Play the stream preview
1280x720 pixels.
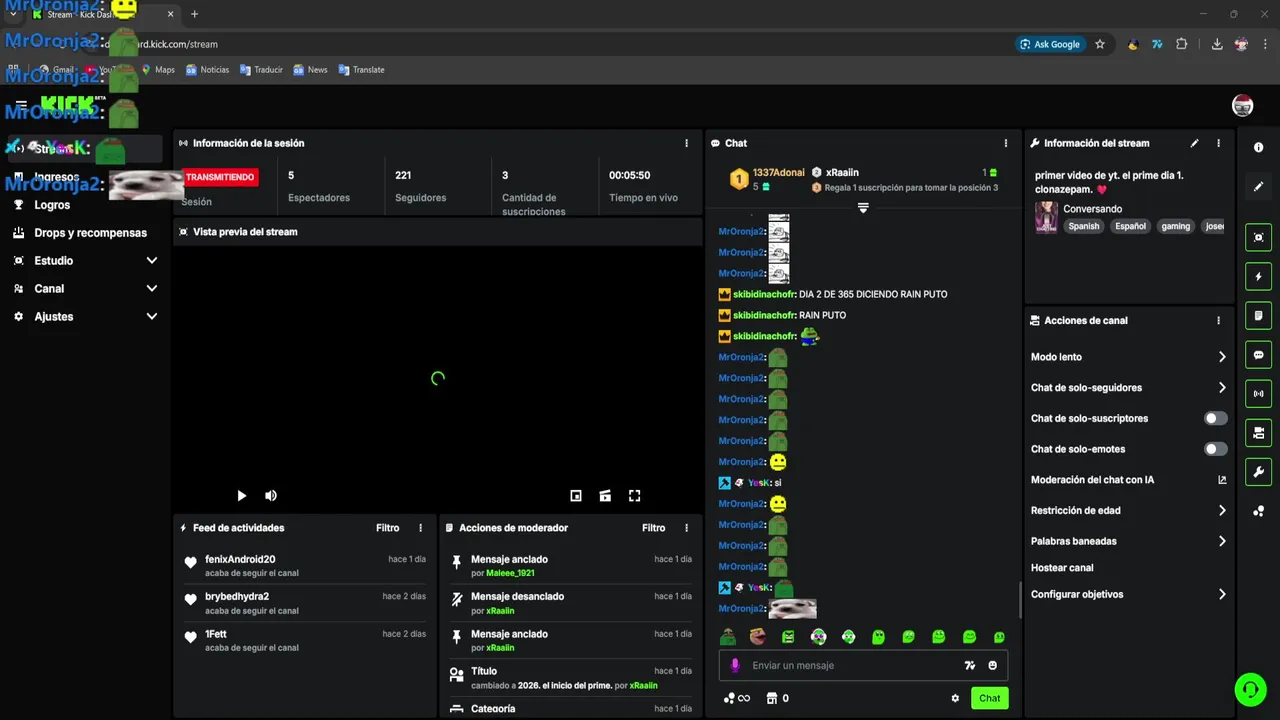pos(241,496)
